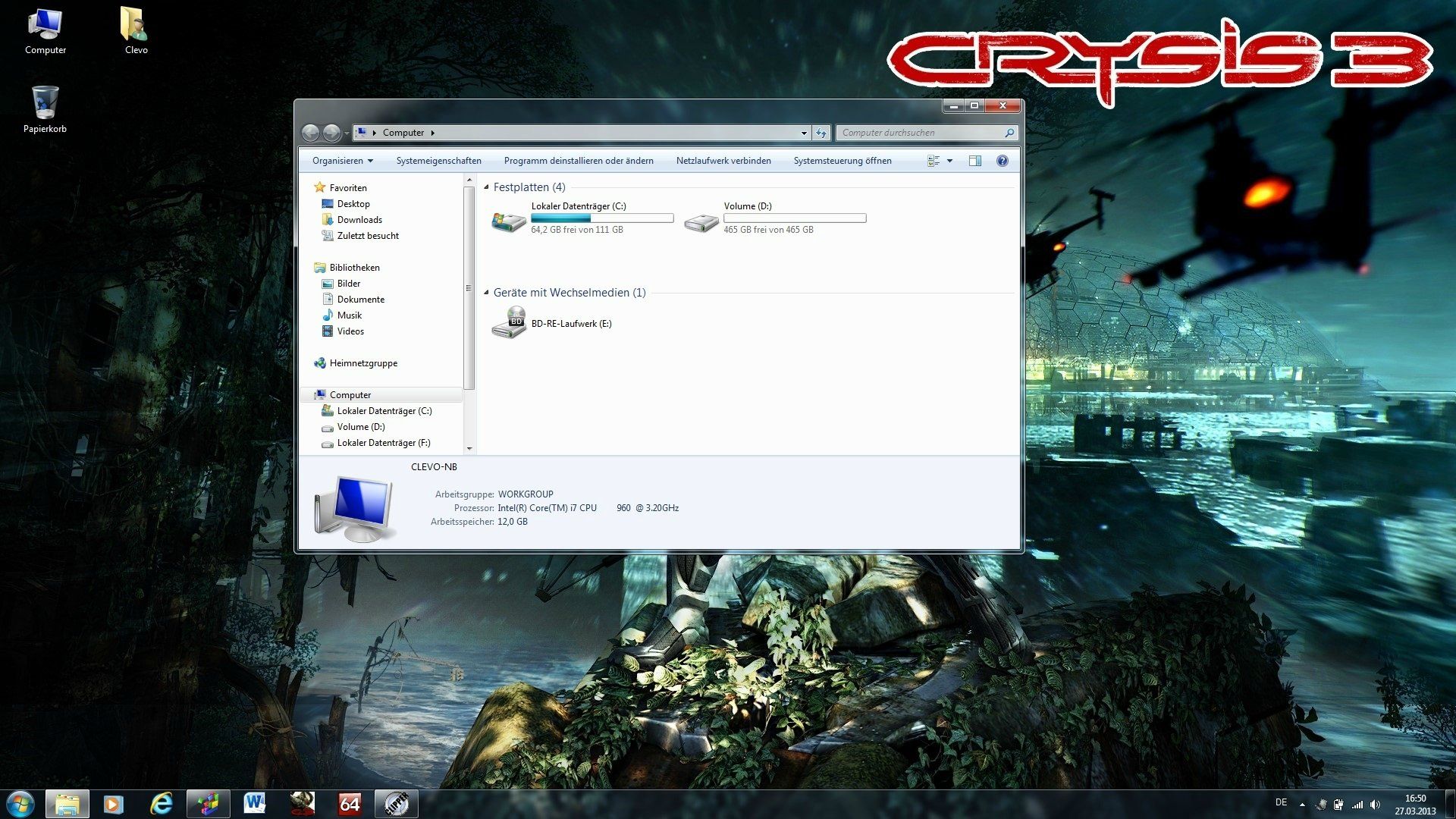Click Programm deinstallieren oder ändern
The height and width of the screenshot is (819, 1456).
click(579, 161)
